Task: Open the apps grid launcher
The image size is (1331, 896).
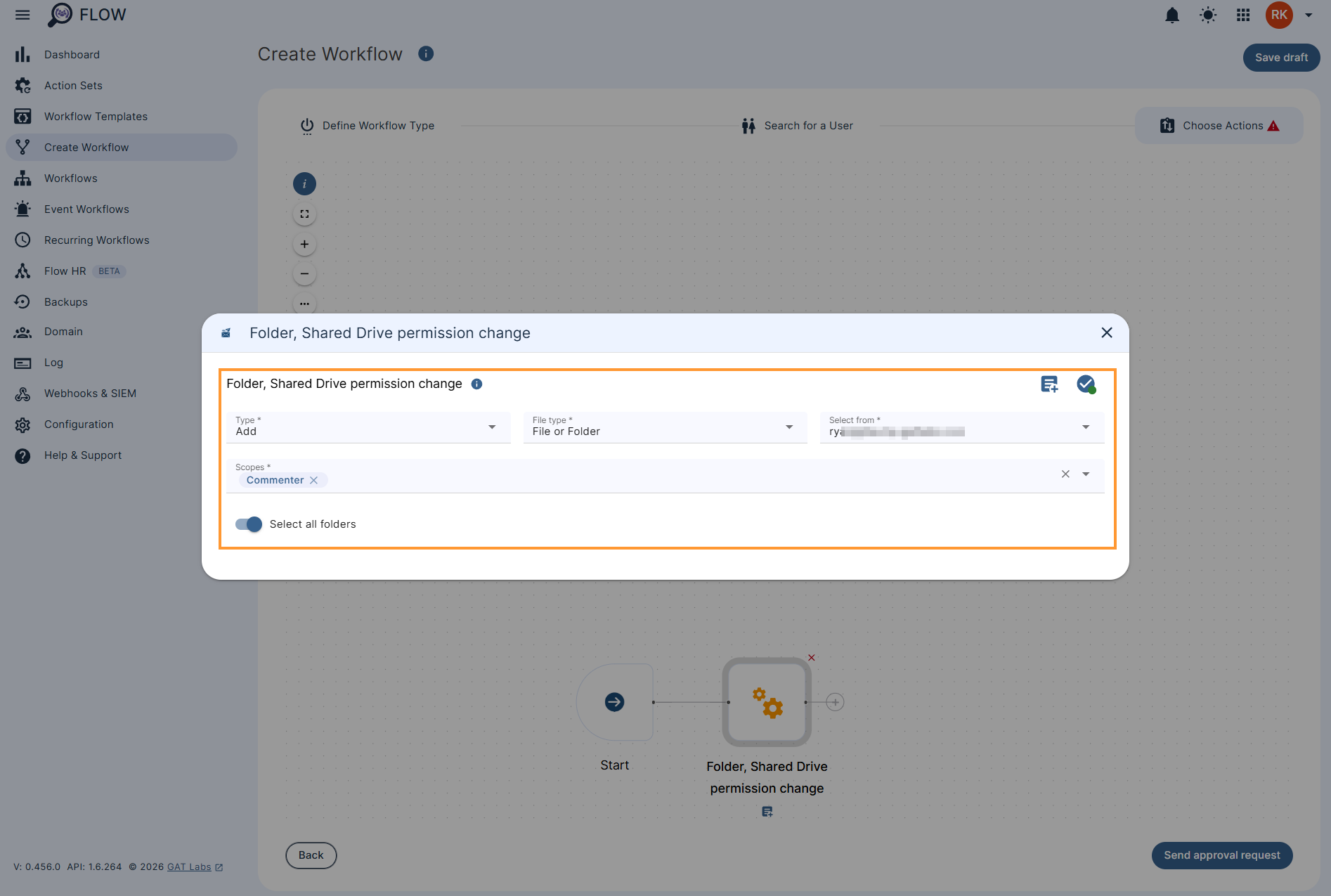Action: click(1242, 15)
